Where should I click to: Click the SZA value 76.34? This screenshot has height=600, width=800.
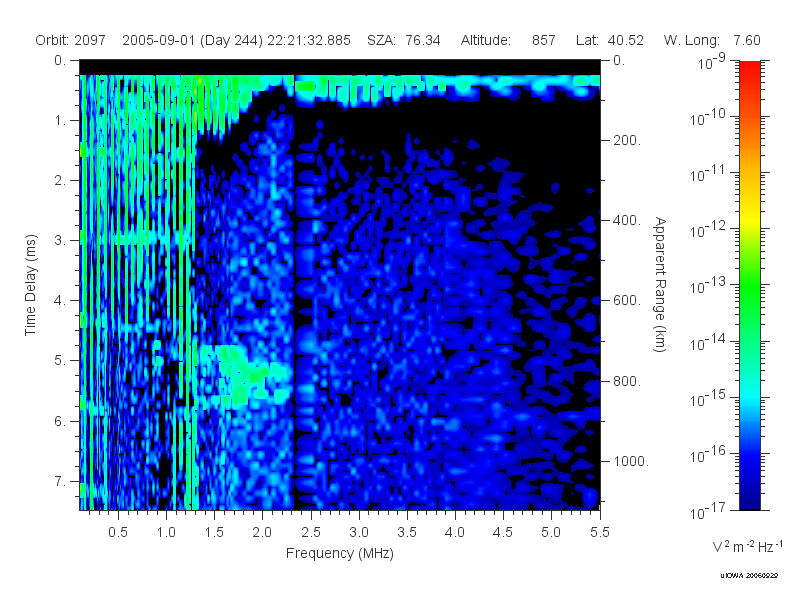[423, 40]
